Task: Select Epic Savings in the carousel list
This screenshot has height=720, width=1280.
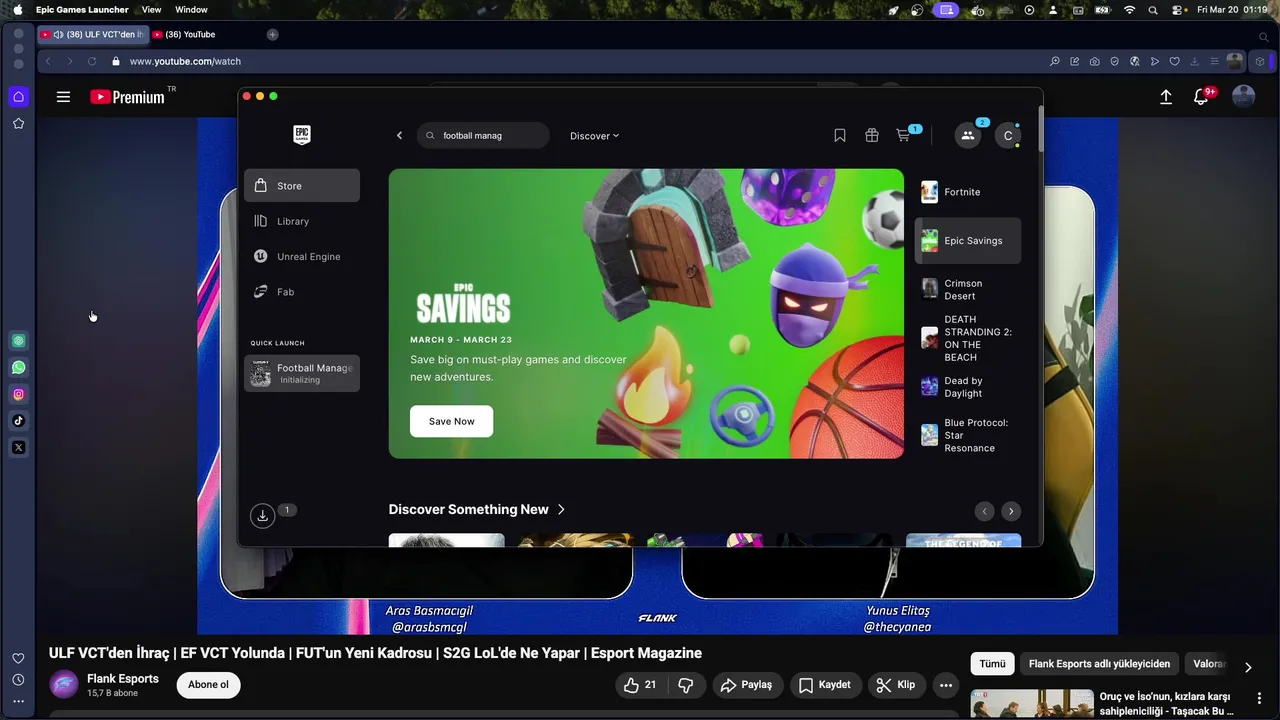Action: 968,241
